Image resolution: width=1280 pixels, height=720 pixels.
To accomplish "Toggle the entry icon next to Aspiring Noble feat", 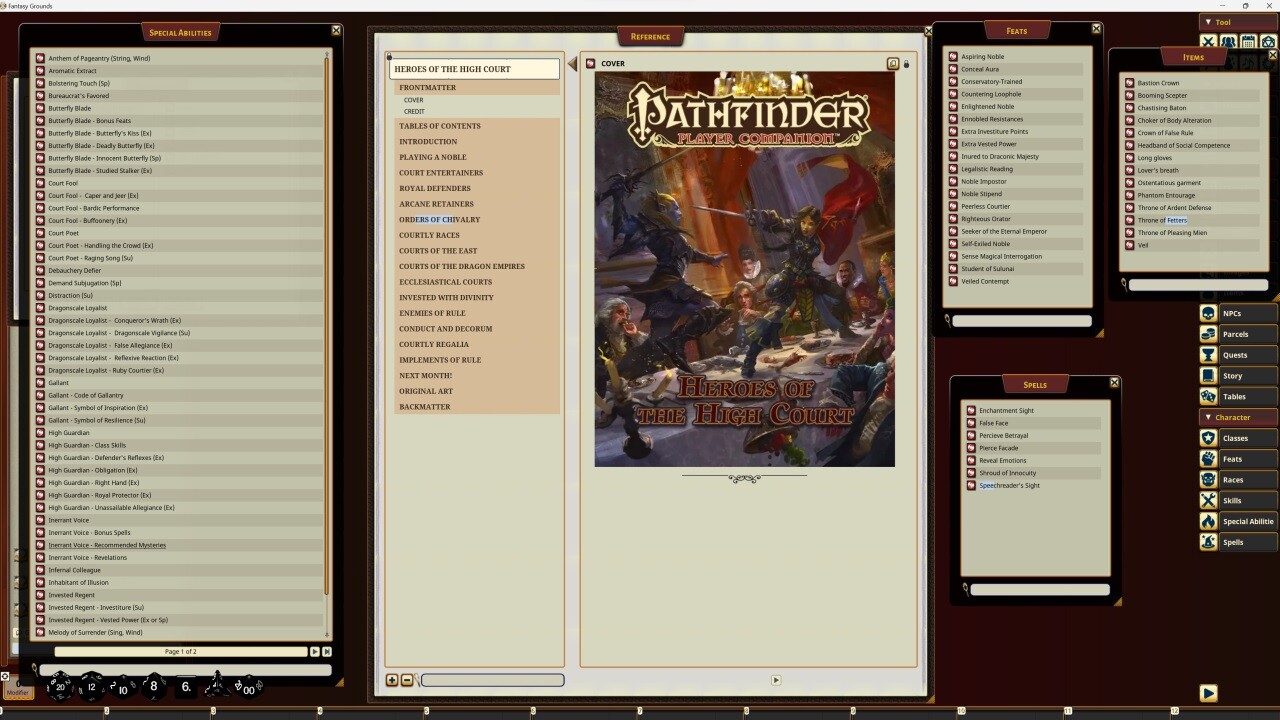I will [952, 56].
